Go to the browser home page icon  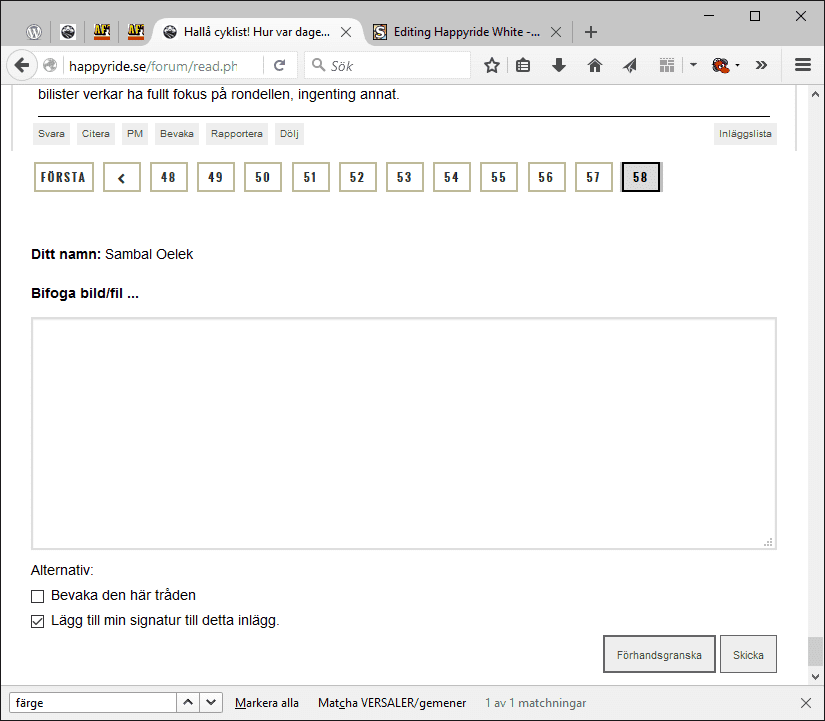click(595, 66)
